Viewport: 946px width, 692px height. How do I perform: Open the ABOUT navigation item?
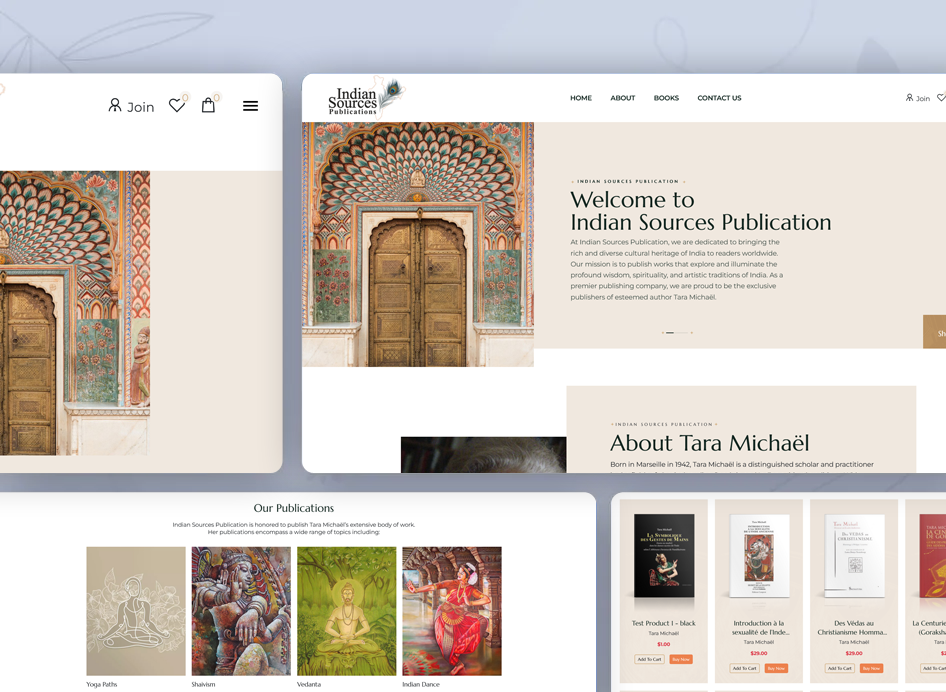point(623,98)
